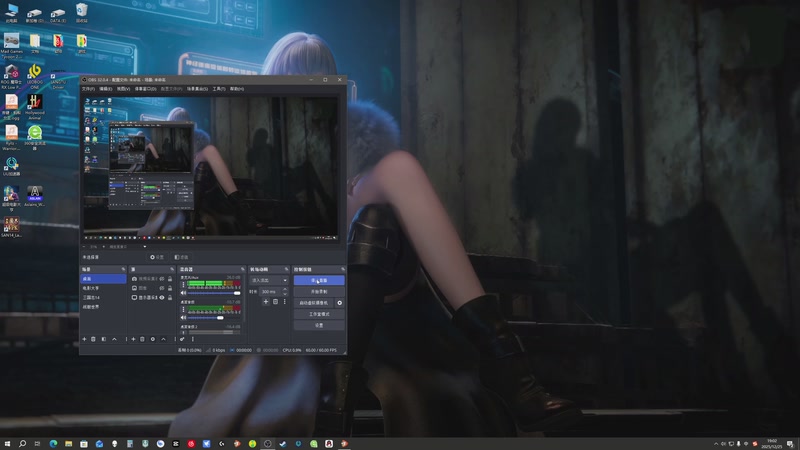Viewport: 800px width, 450px height.
Task: Remove scene transition with trash icon
Action: 276,302
